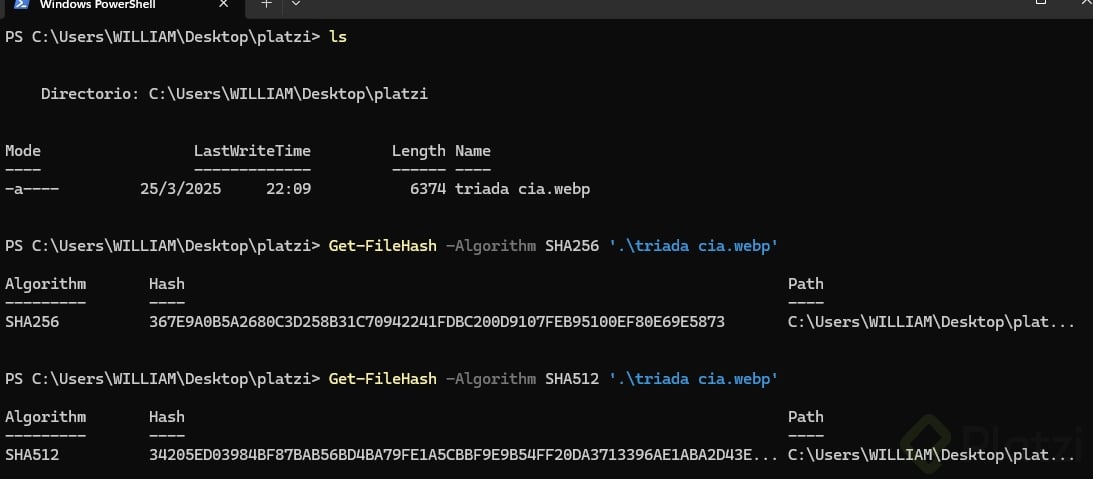Click the ls command text

[x=338, y=37]
